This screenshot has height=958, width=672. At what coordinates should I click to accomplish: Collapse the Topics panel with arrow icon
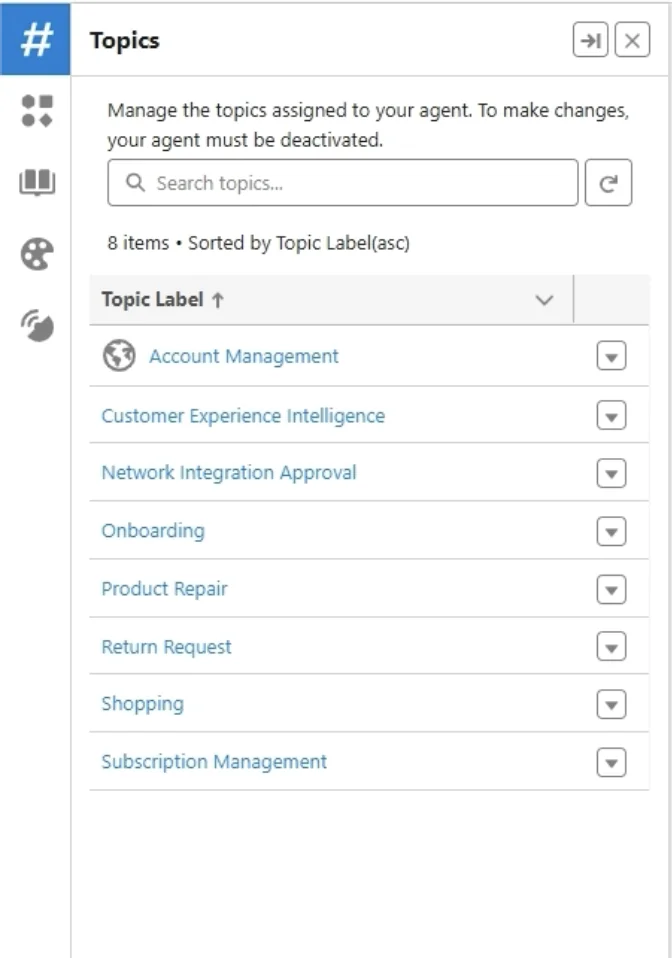[x=590, y=40]
